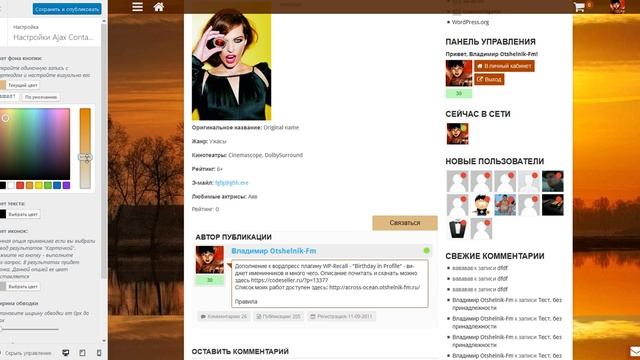Select the green palette swatch
Image resolution: width=640 pixels, height=360 pixels.
[48, 185]
